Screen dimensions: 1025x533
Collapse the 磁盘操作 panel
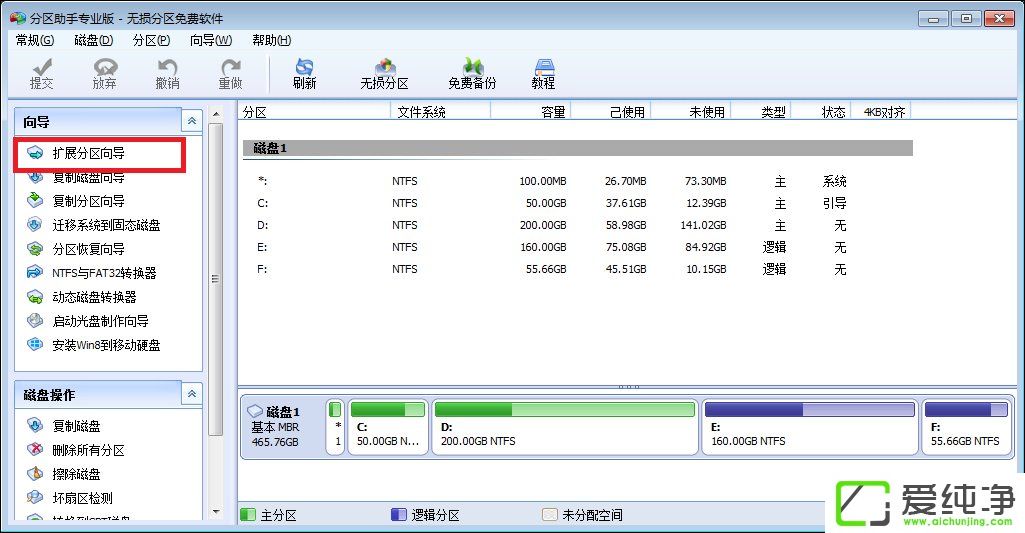192,394
